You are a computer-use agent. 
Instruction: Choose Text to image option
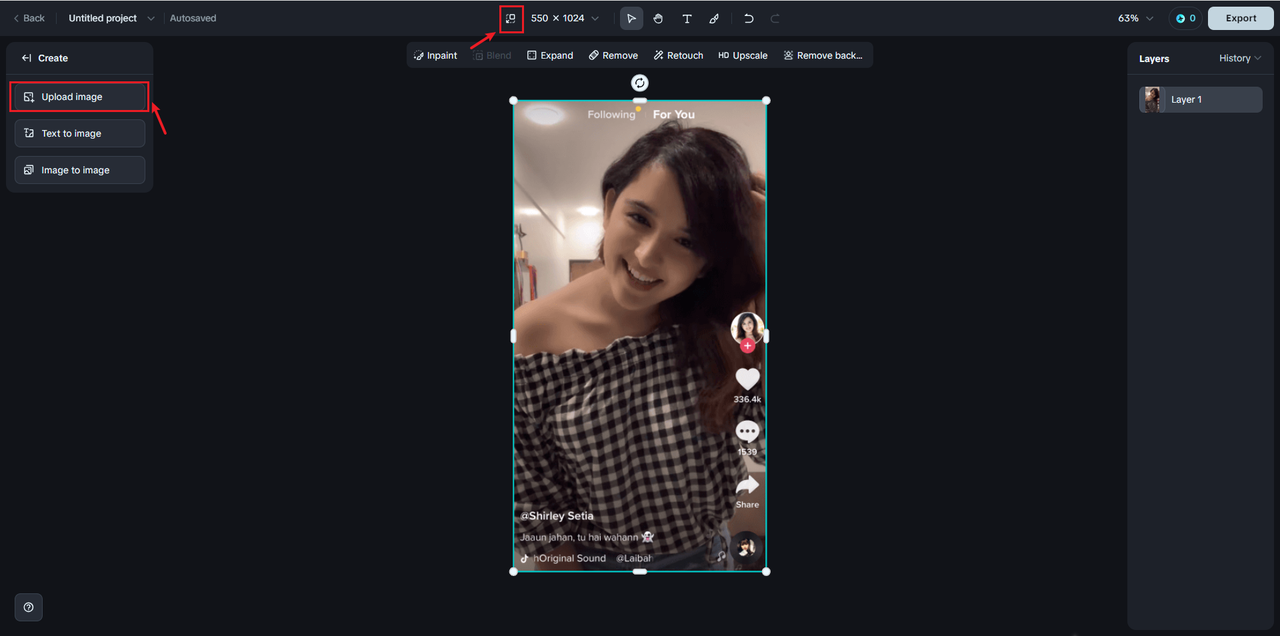[80, 133]
